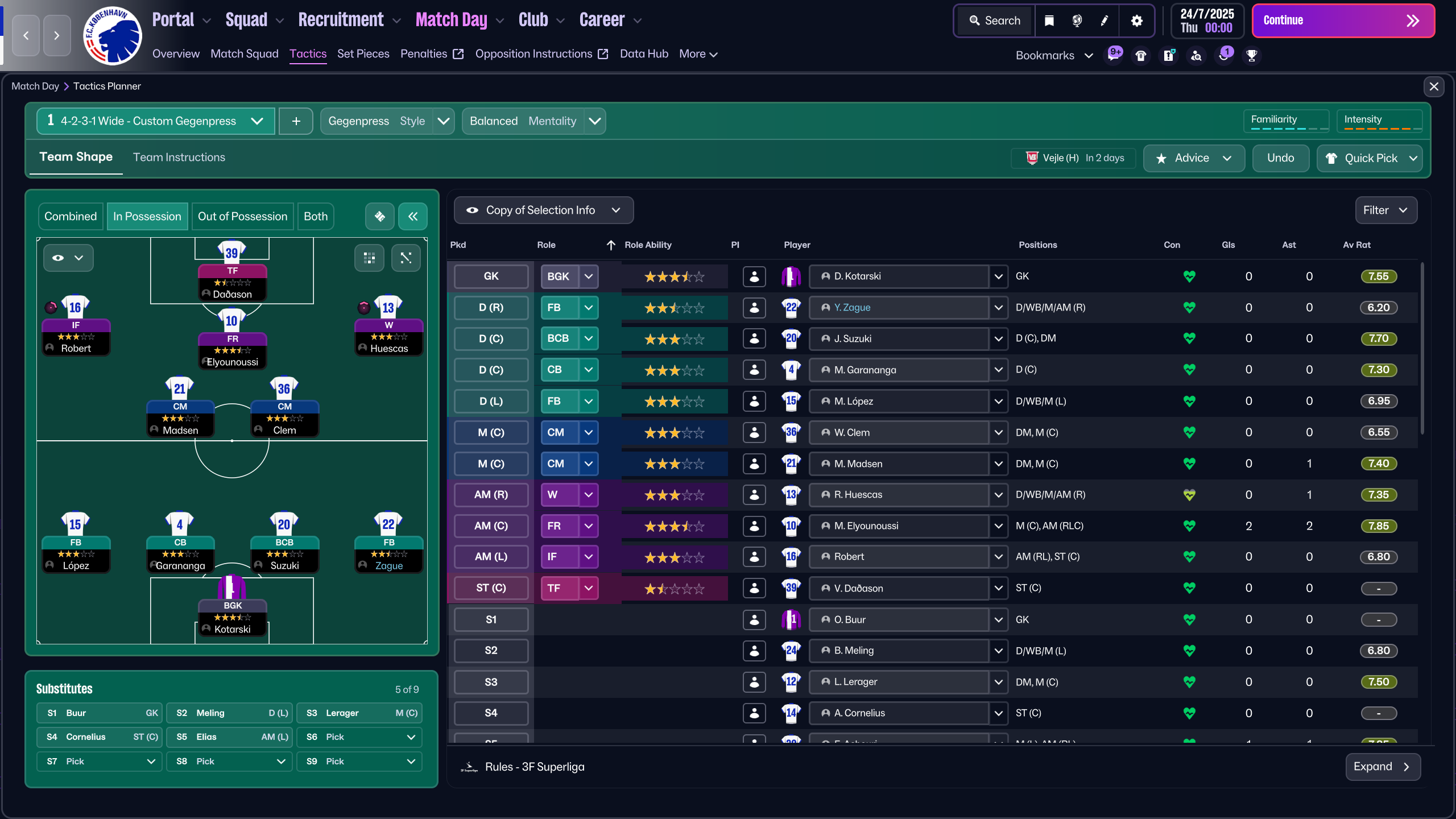The width and height of the screenshot is (1456, 819).
Task: Click the bookmark icon beside Search
Action: (x=1049, y=21)
